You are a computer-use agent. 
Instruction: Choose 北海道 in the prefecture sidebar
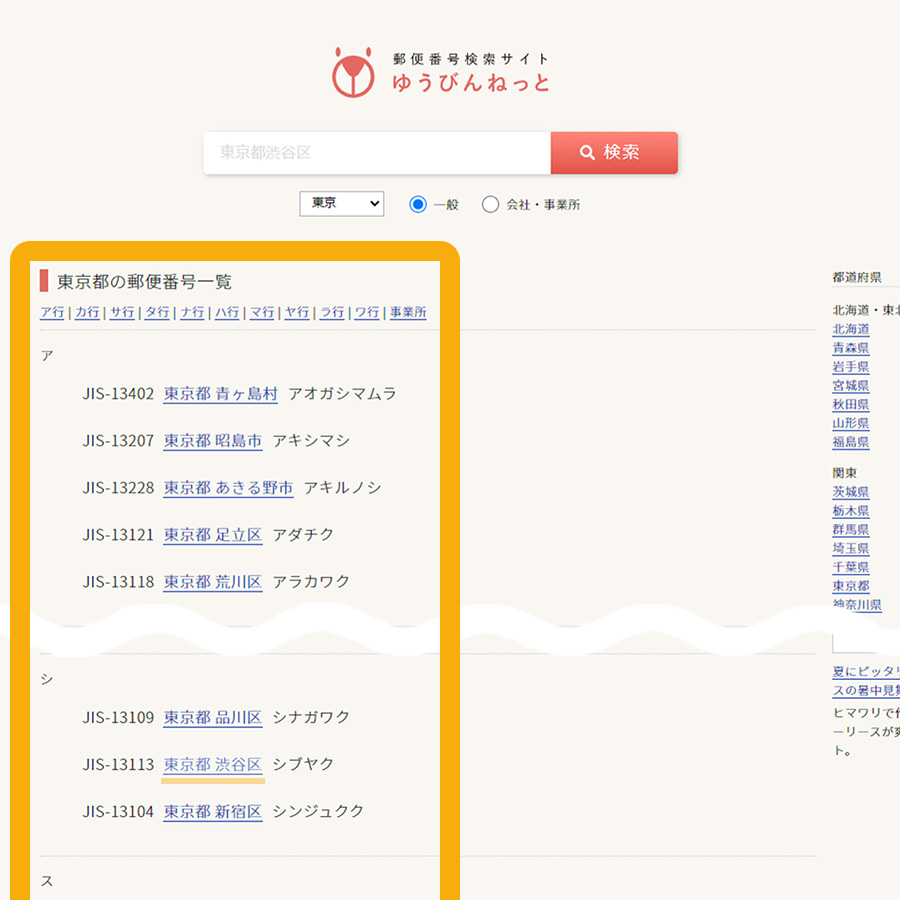[x=850, y=329]
